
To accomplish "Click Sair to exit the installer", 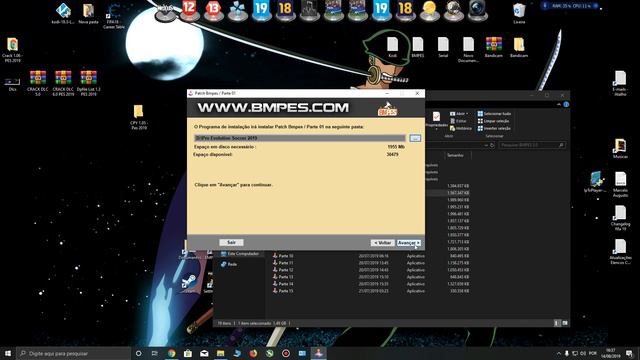I will pyautogui.click(x=231, y=242).
